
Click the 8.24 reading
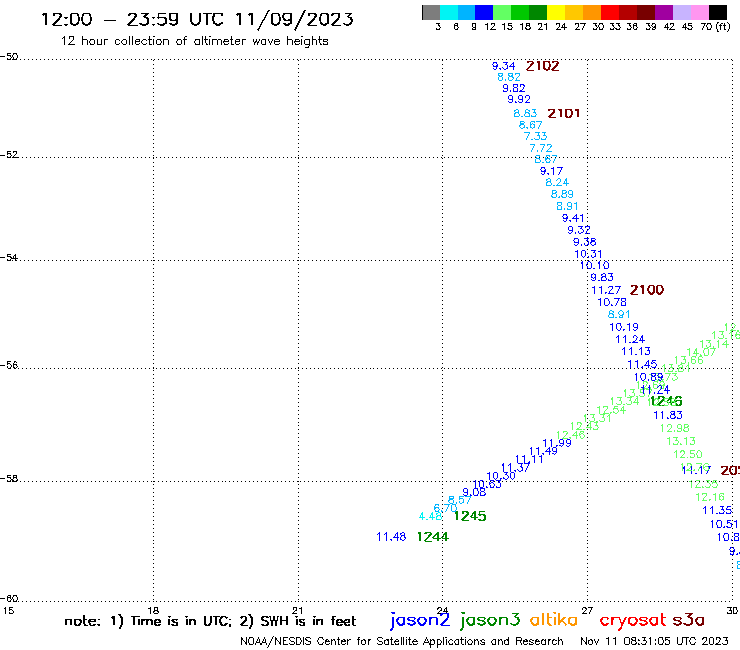click(557, 182)
